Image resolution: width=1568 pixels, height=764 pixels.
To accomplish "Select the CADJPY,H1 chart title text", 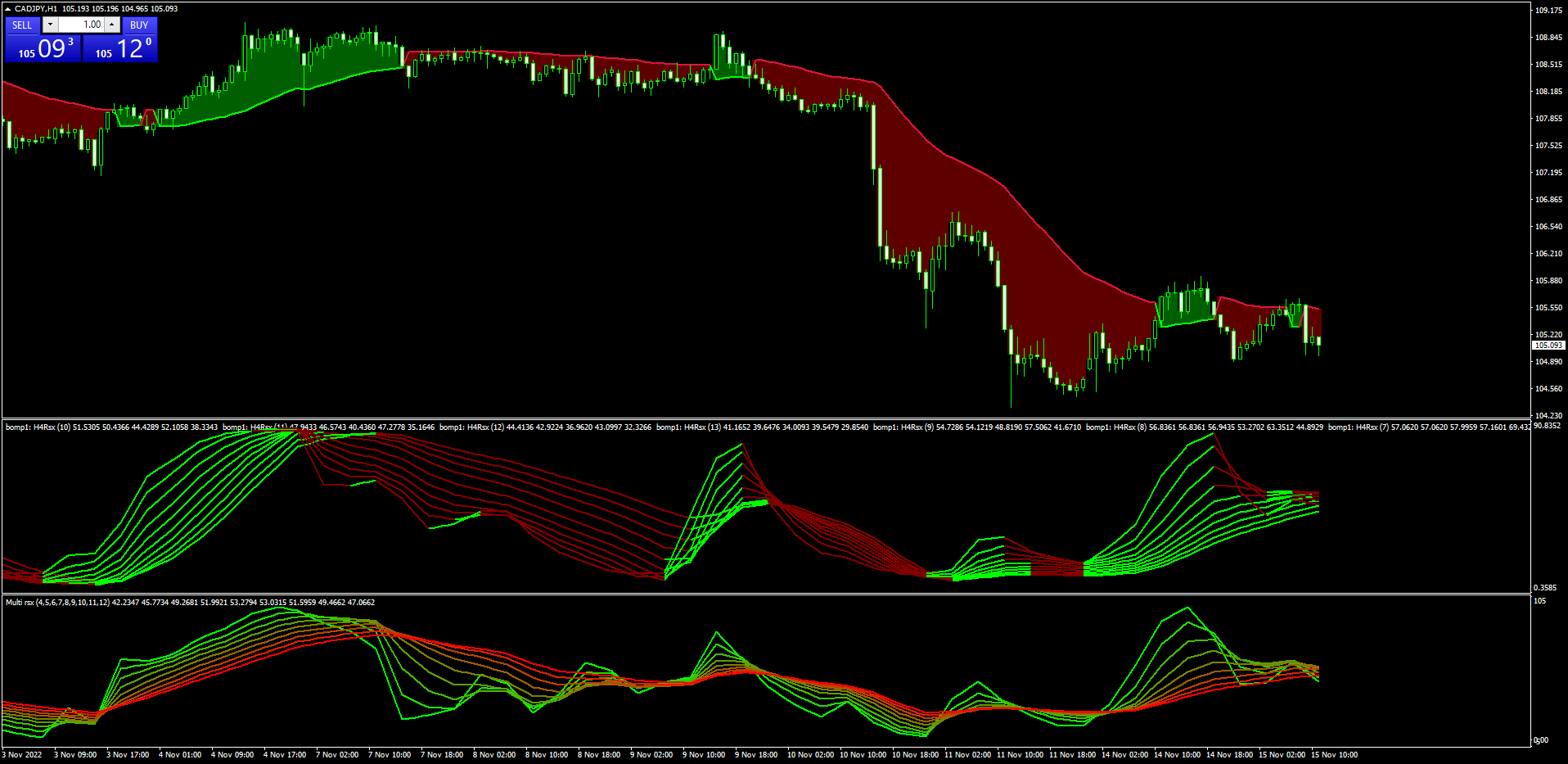I will click(x=36, y=9).
